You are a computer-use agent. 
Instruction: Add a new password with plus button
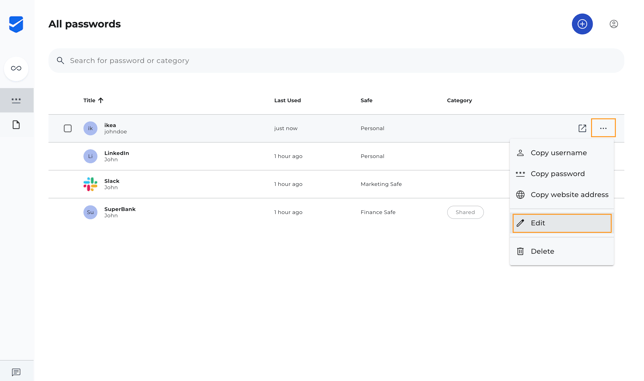pos(582,24)
